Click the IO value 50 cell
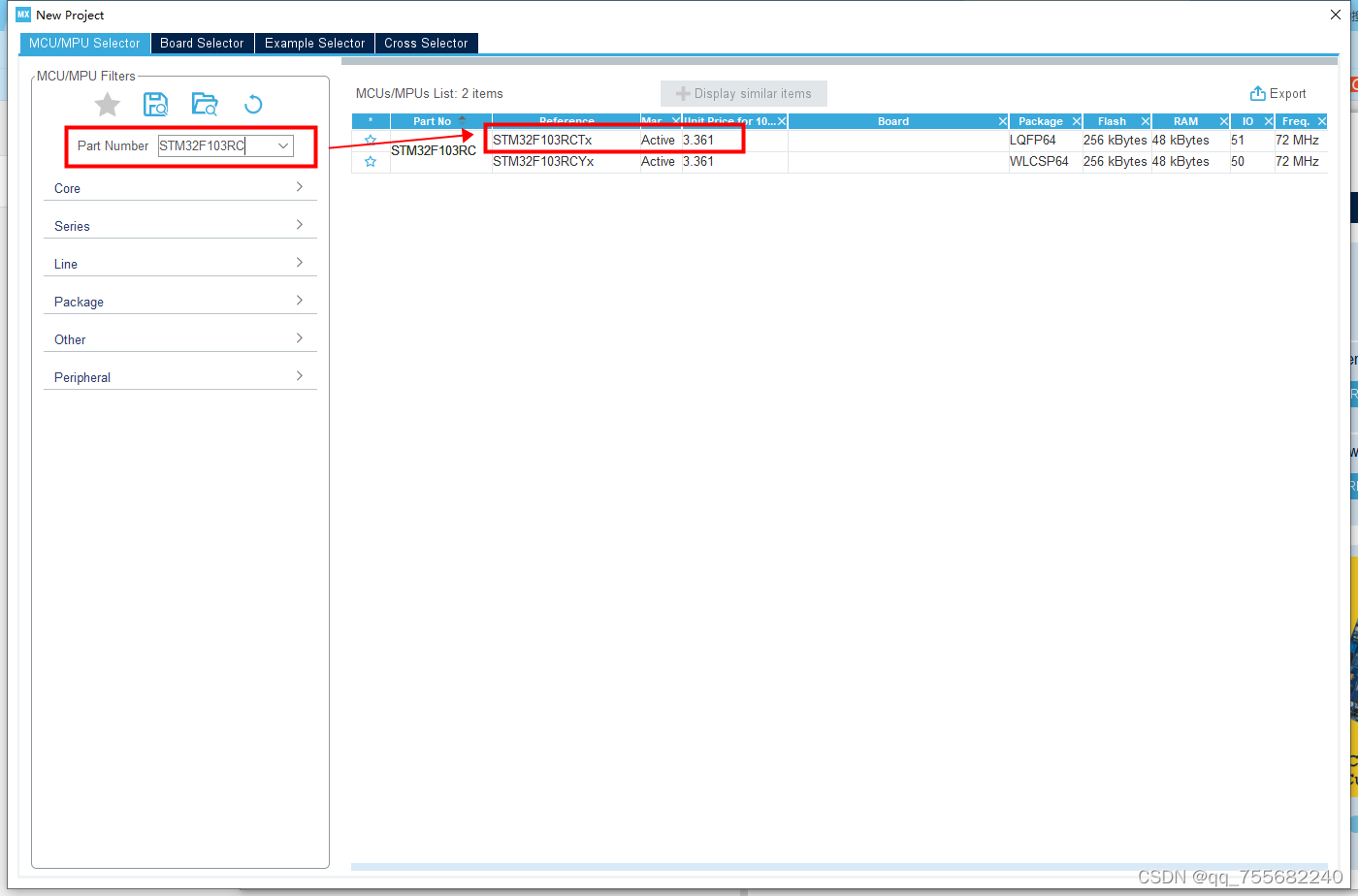 (1251, 162)
